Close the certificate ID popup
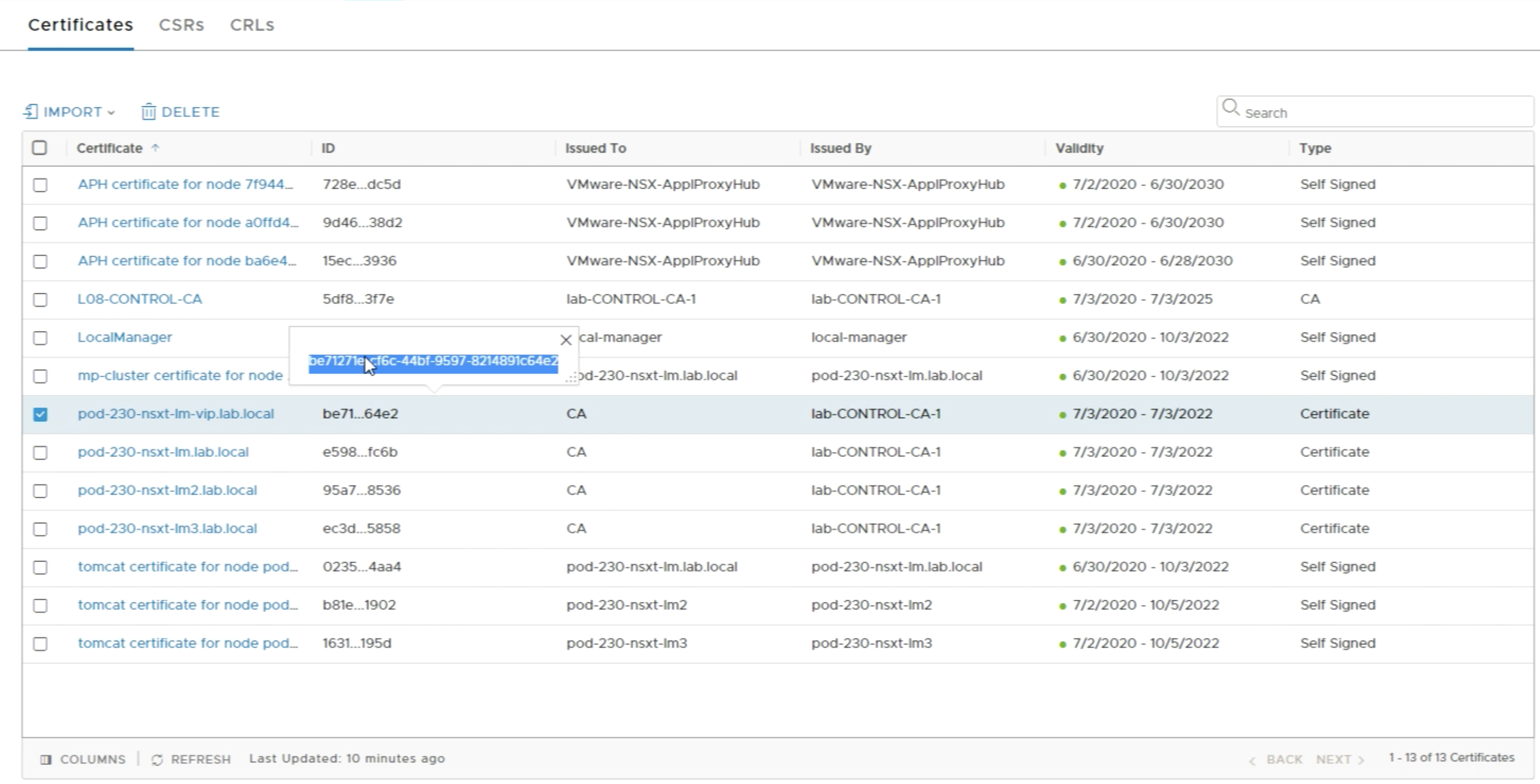This screenshot has height=784, width=1540. tap(566, 340)
